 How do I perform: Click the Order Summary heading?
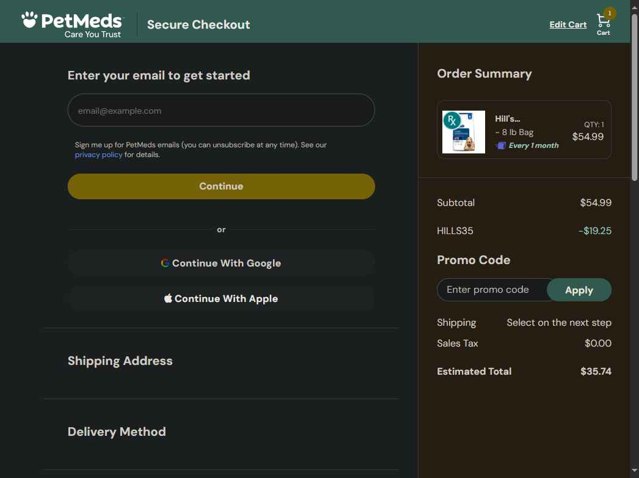(x=484, y=74)
